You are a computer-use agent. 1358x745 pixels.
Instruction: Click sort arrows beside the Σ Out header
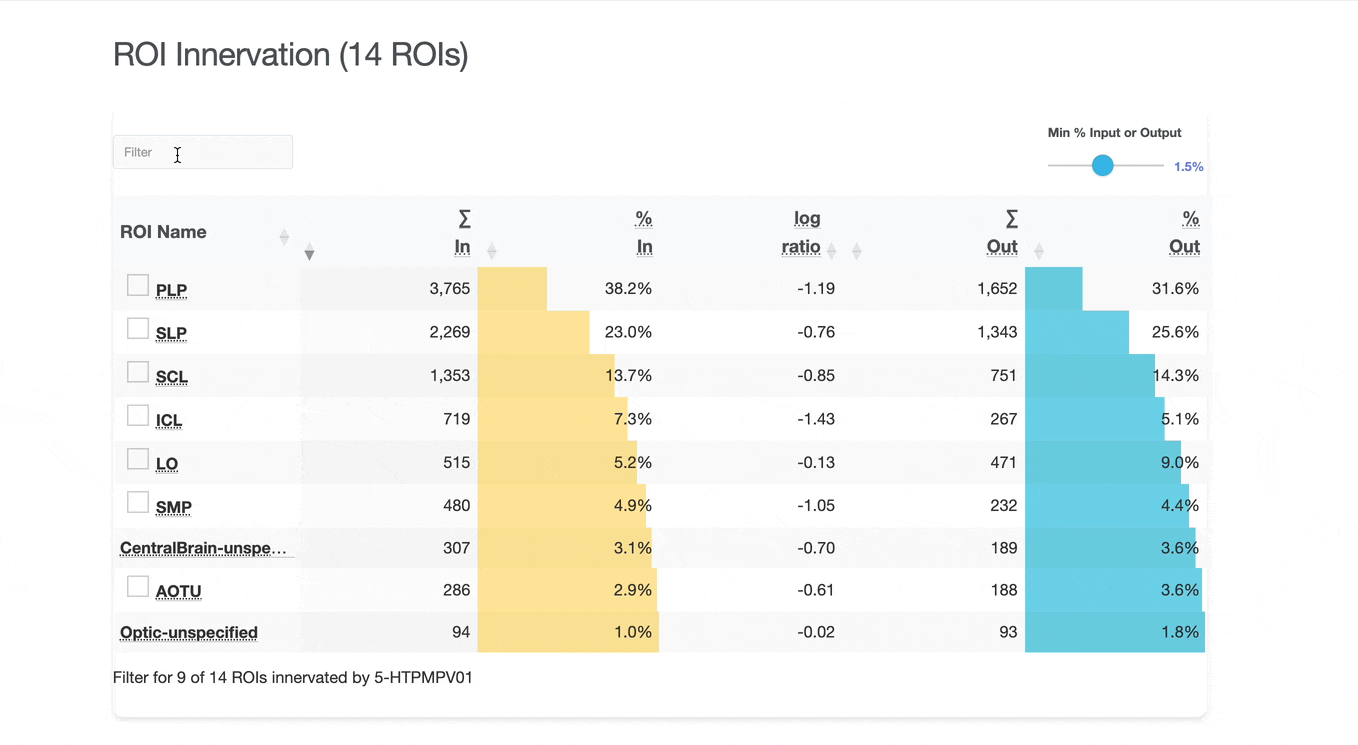point(1039,251)
